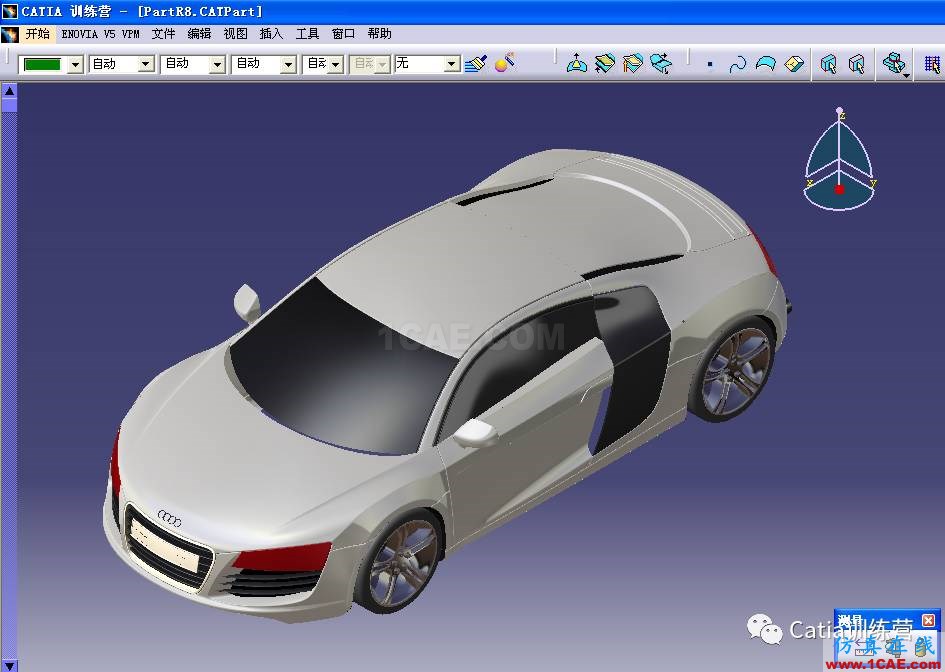The image size is (945, 672).
Task: Enable the curve selection filter
Action: pos(738,64)
